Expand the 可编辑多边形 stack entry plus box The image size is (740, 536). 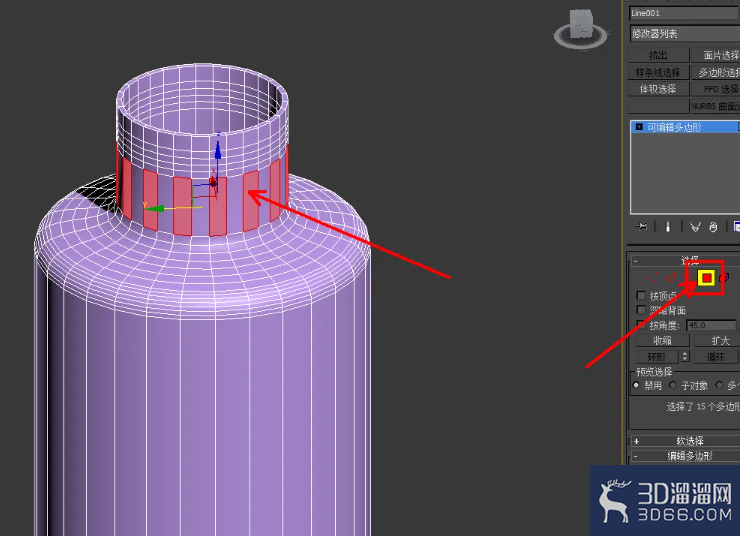[639, 127]
